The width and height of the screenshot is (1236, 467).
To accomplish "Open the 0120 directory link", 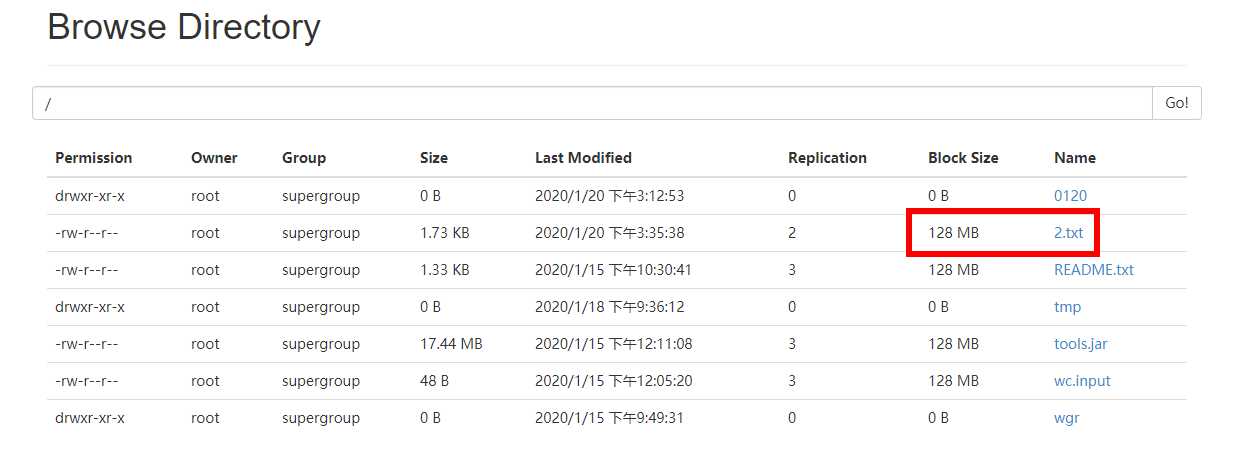I will click(1070, 196).
